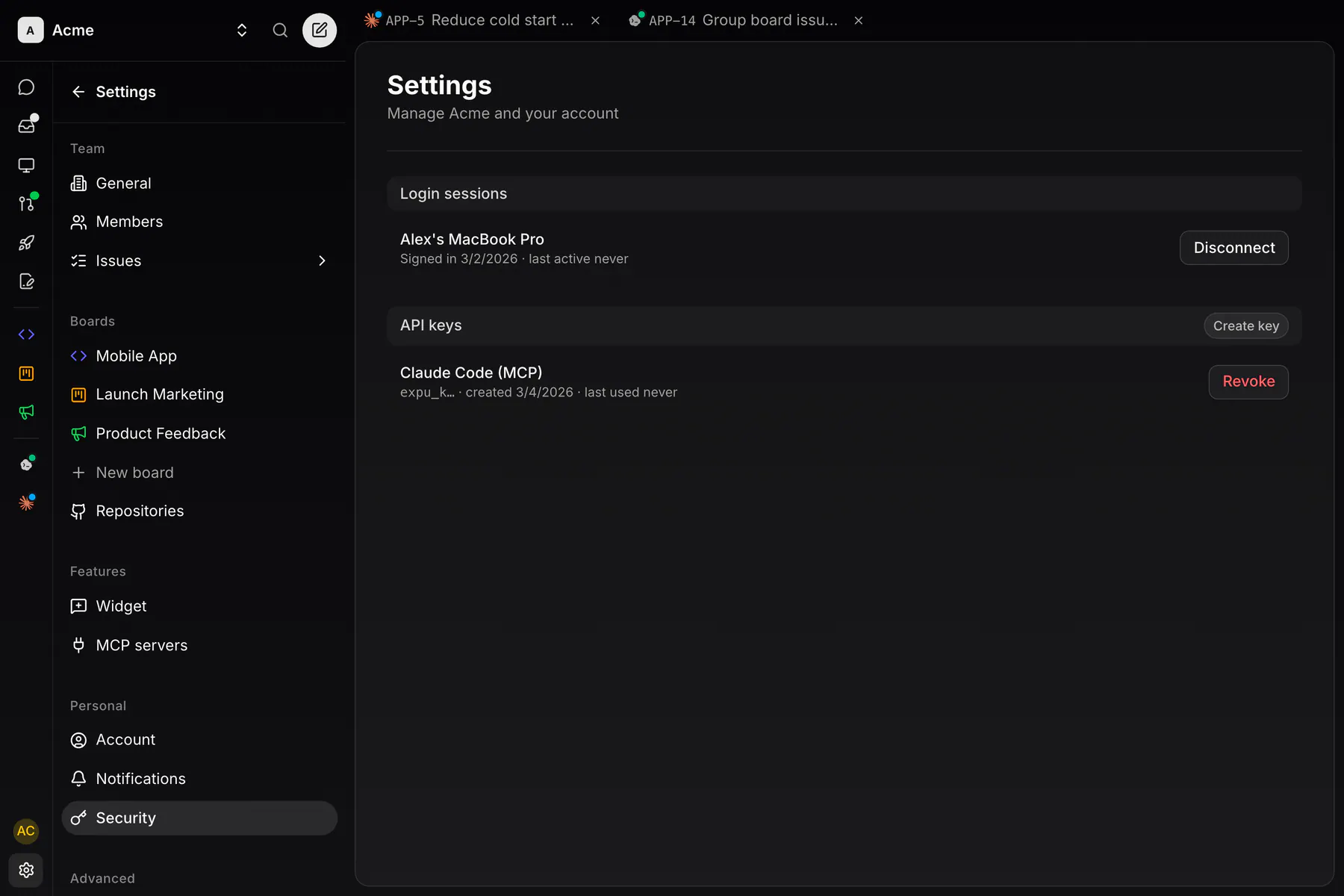Open MCP servers settings
This screenshot has height=896, width=1344.
pos(199,645)
